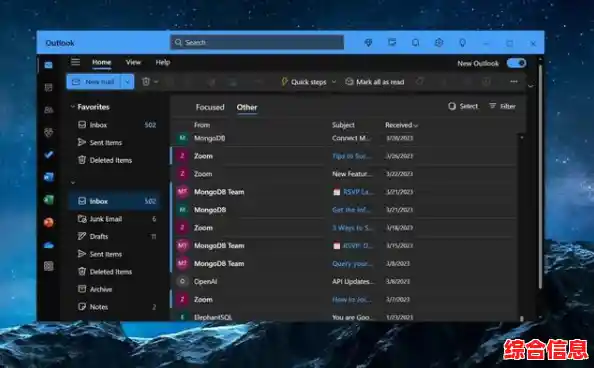Open OneDrive cloud icon in app rail

(x=48, y=245)
